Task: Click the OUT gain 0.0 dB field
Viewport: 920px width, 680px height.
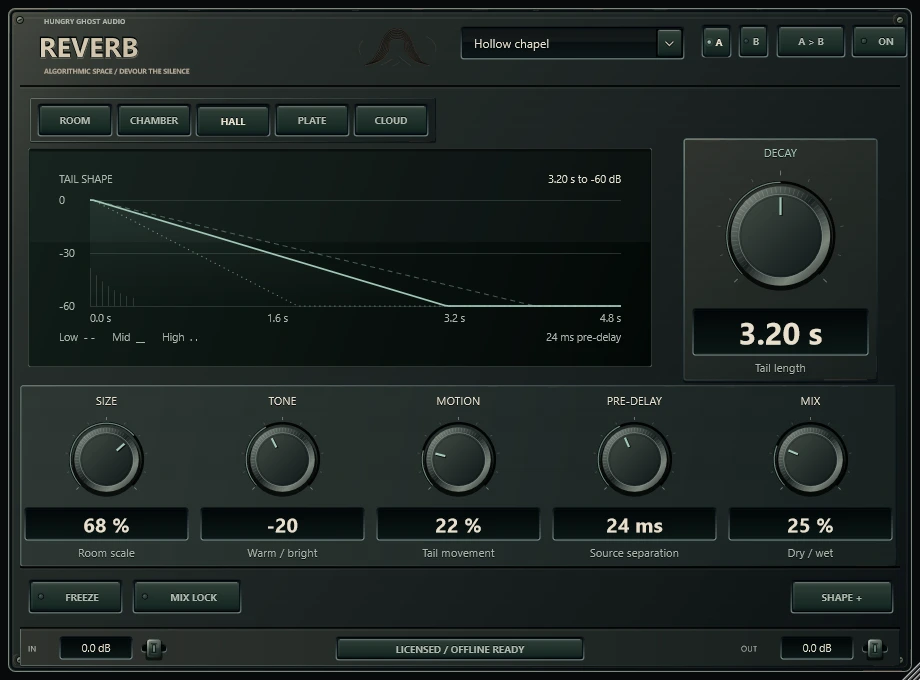Action: coord(817,648)
